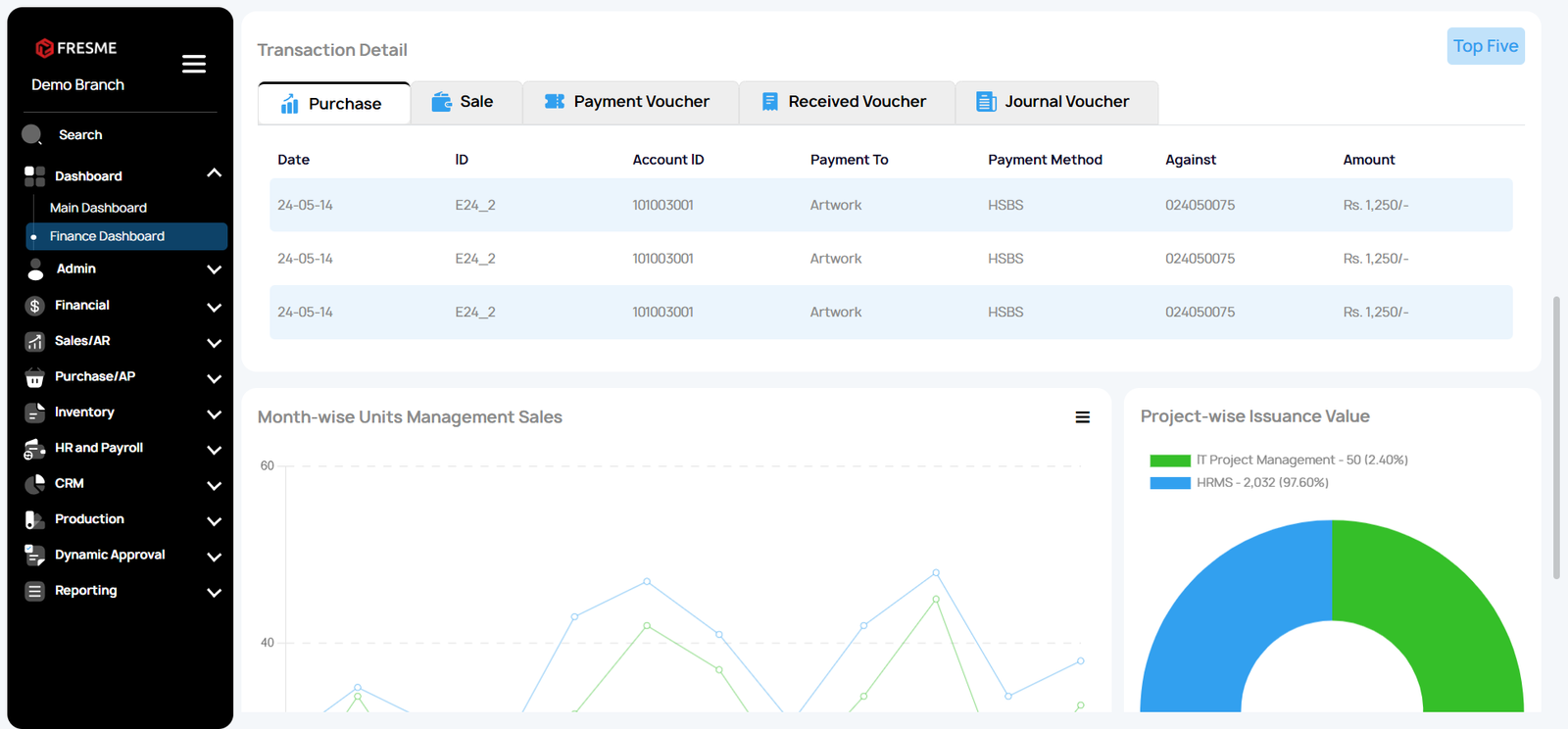Viewport: 1568px width, 729px height.
Task: Toggle the sidebar hamburger menu
Action: pyautogui.click(x=194, y=64)
